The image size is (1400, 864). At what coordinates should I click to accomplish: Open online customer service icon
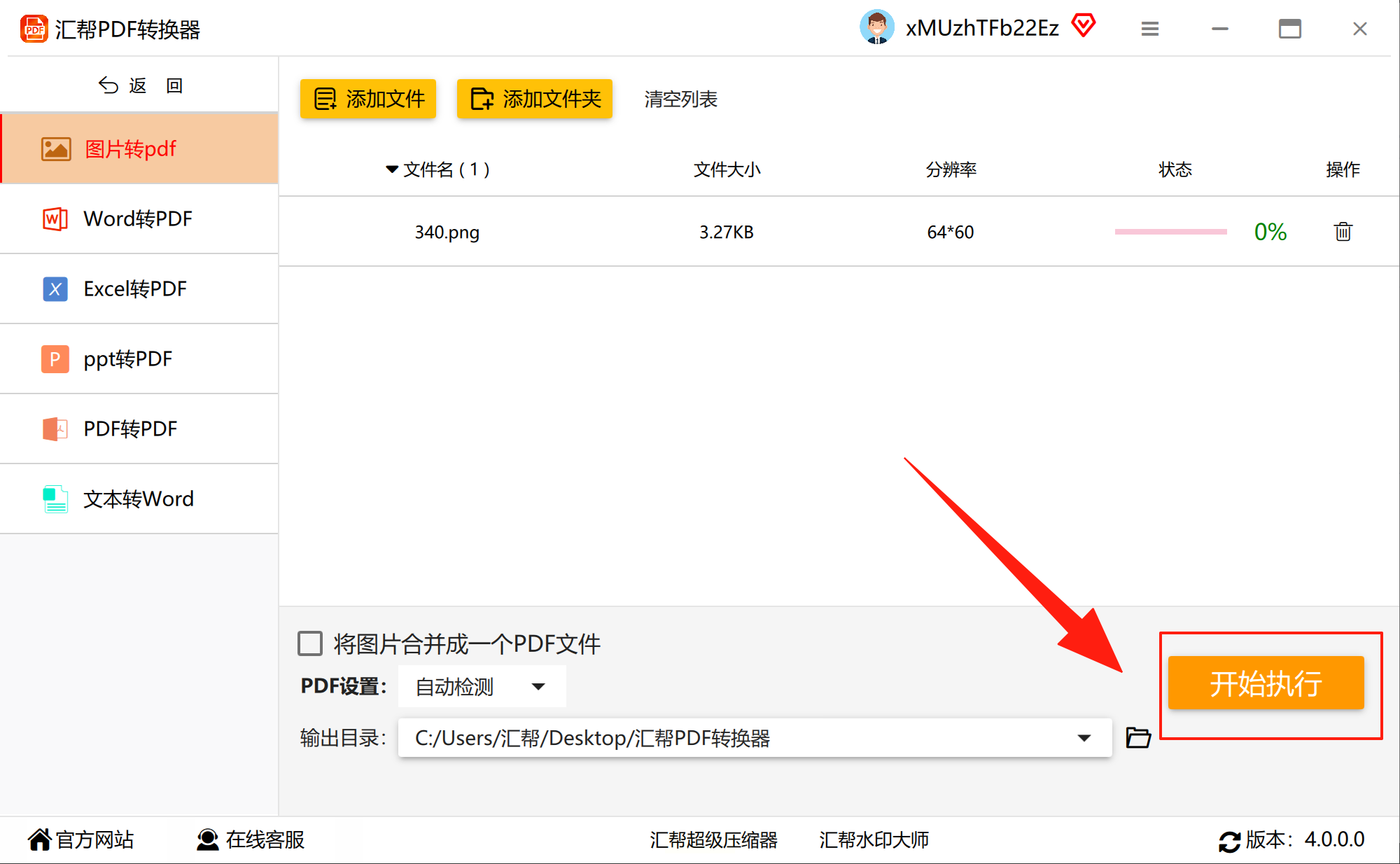pyautogui.click(x=207, y=839)
